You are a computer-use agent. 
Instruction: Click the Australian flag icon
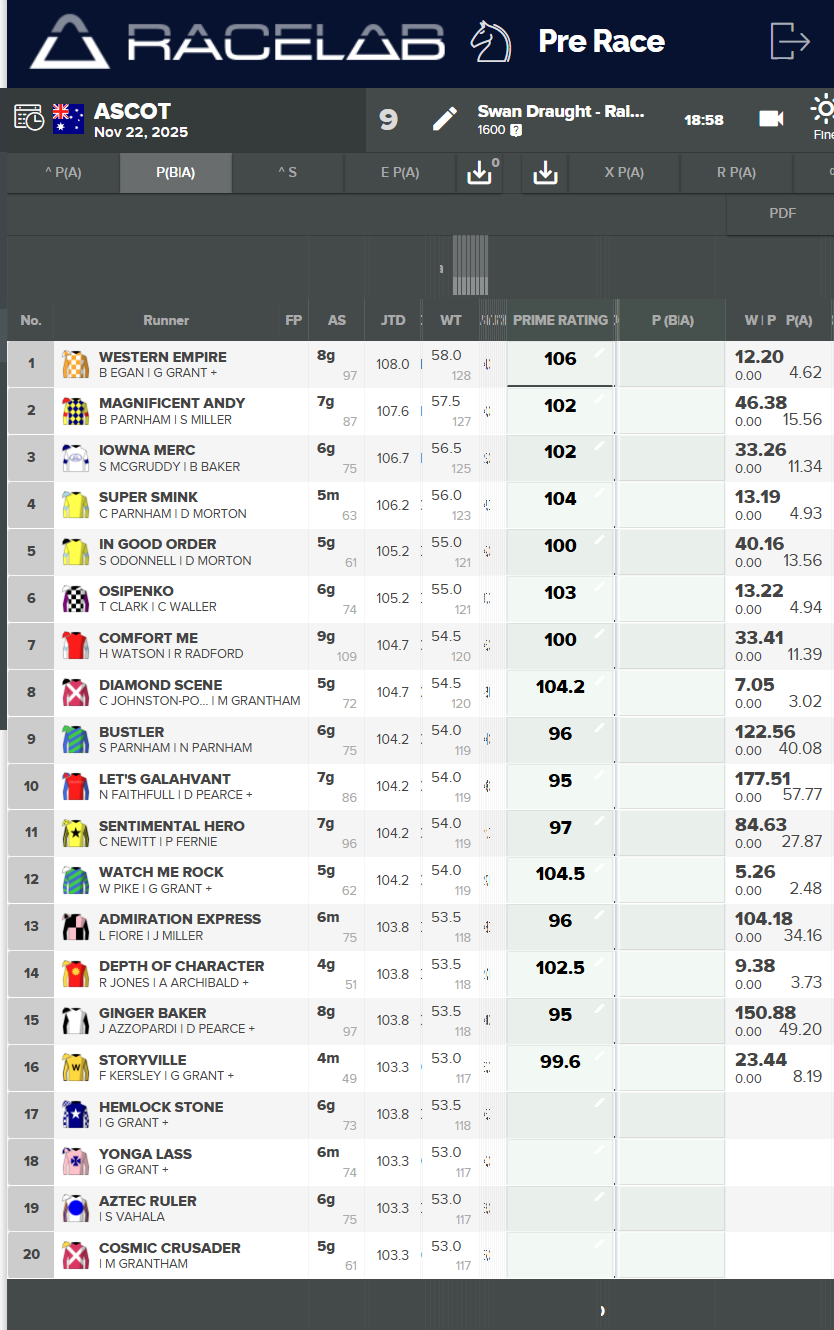(x=68, y=118)
